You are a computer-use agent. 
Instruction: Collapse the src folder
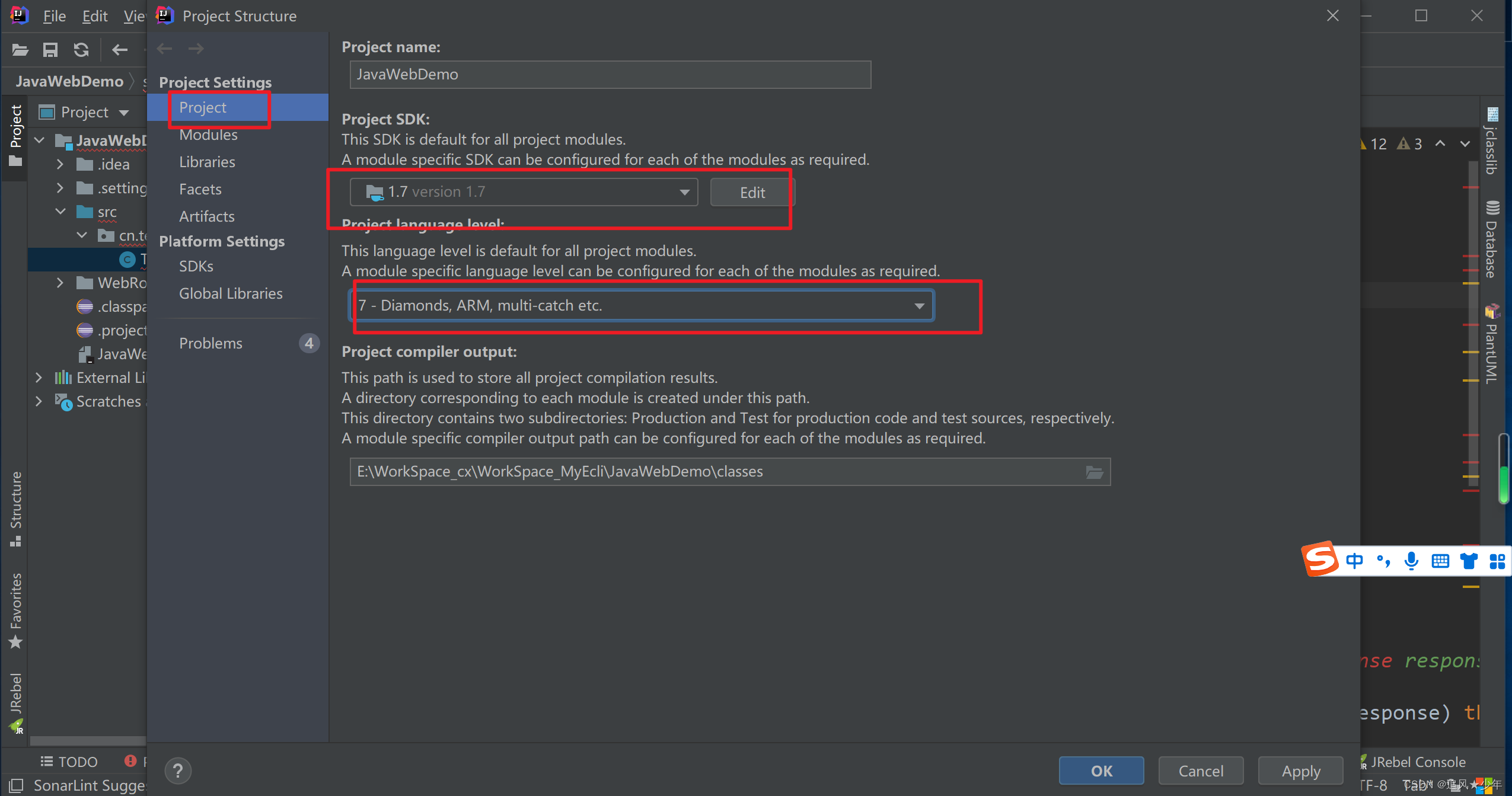coord(60,212)
